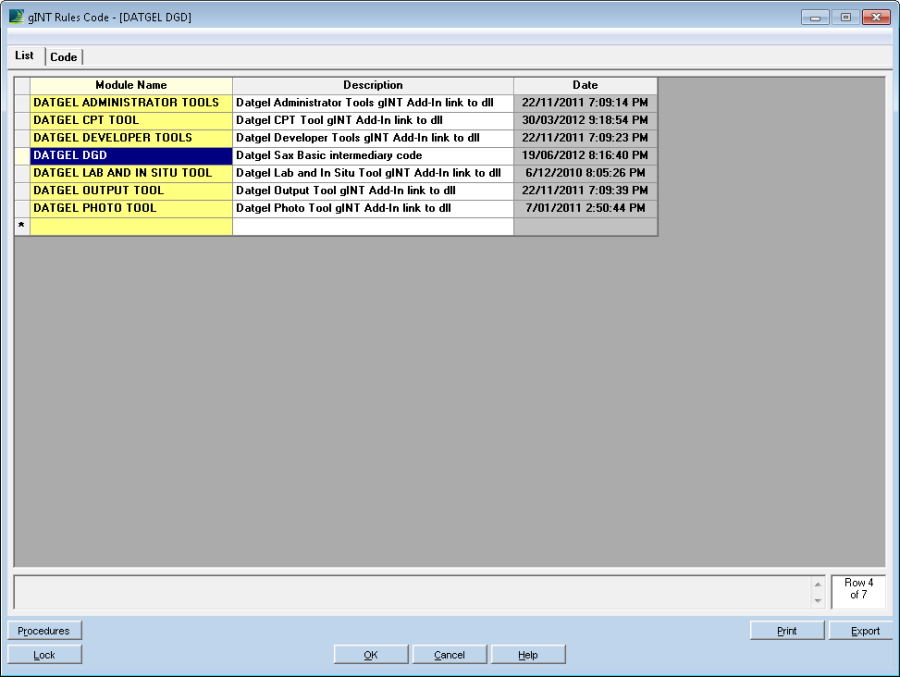
Task: Switch to the Code tab
Action: click(x=64, y=57)
